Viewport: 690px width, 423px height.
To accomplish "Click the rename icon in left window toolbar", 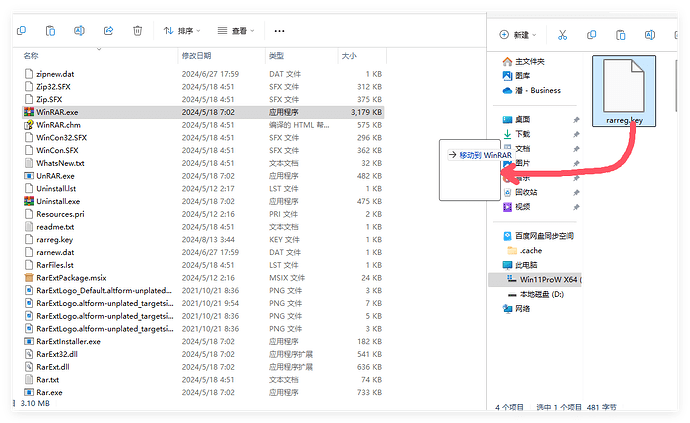I will 79,30.
